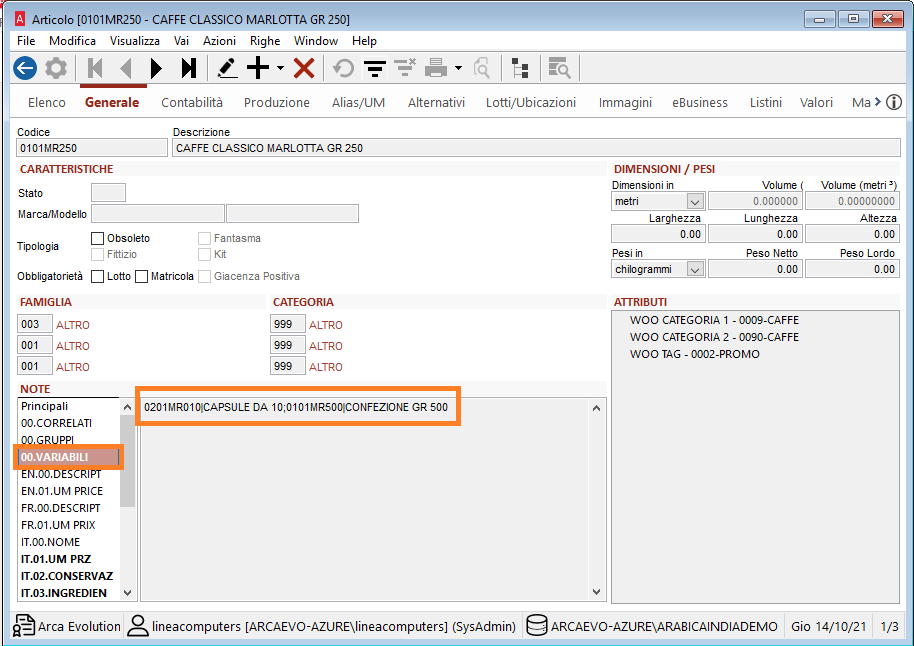Click the Descrizione text field
The height and width of the screenshot is (646, 914).
point(535,148)
